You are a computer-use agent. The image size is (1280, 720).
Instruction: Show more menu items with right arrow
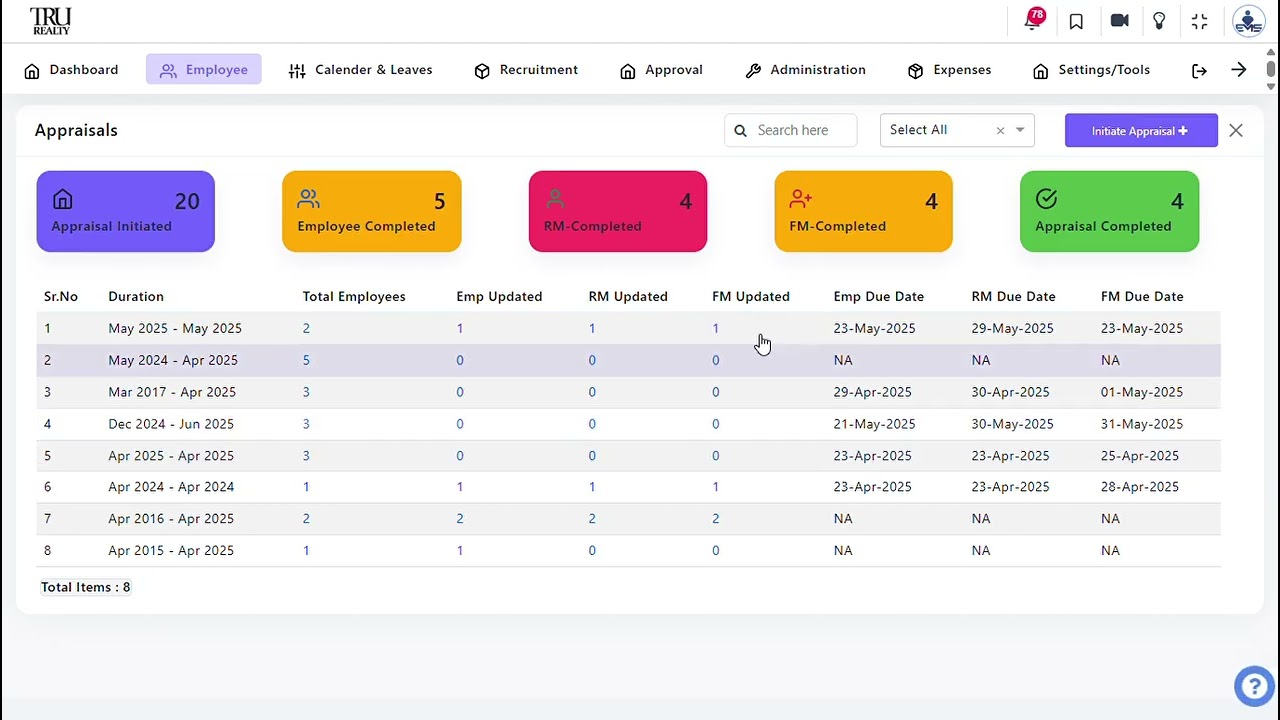(1239, 70)
